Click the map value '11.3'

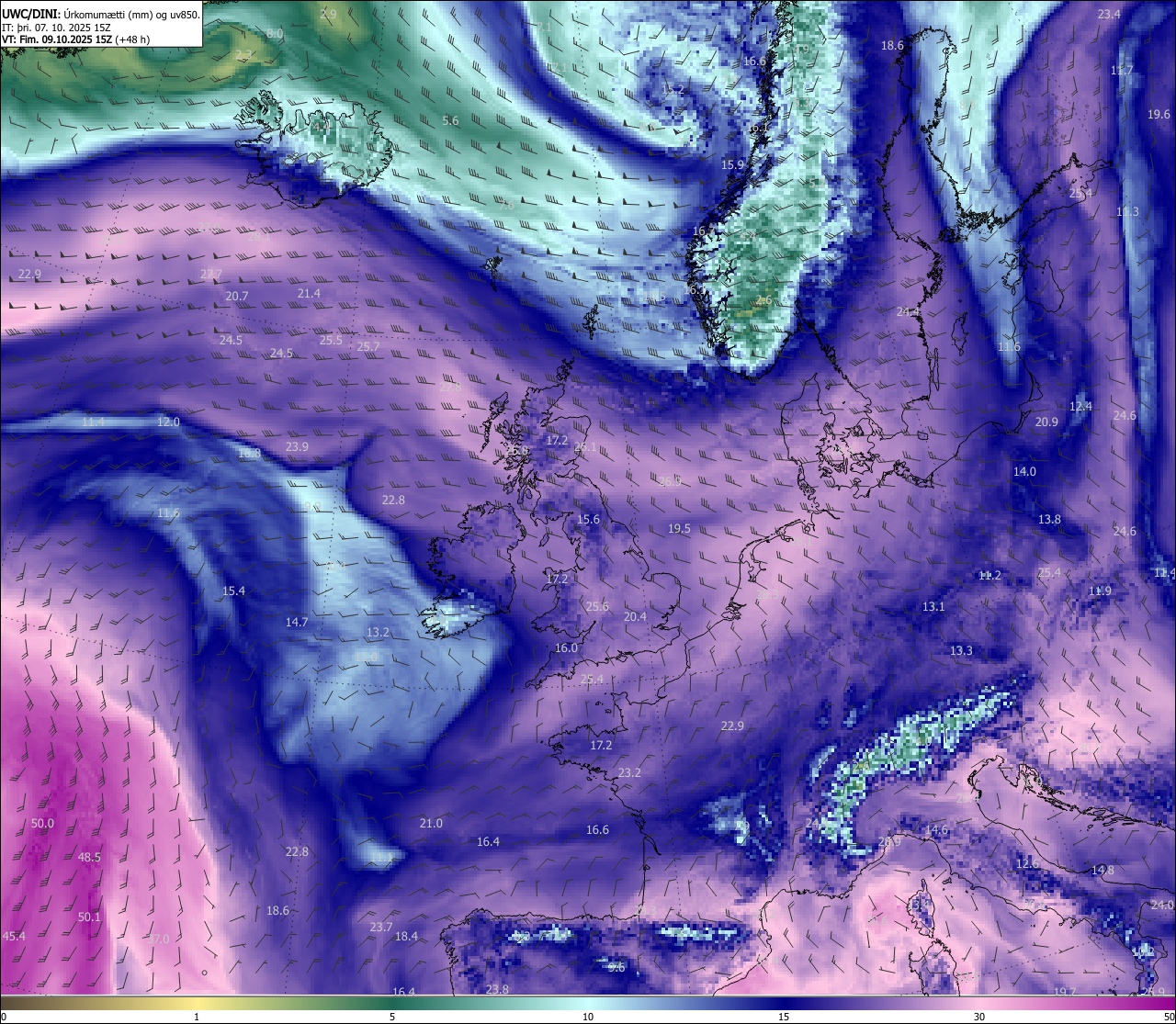(1127, 212)
